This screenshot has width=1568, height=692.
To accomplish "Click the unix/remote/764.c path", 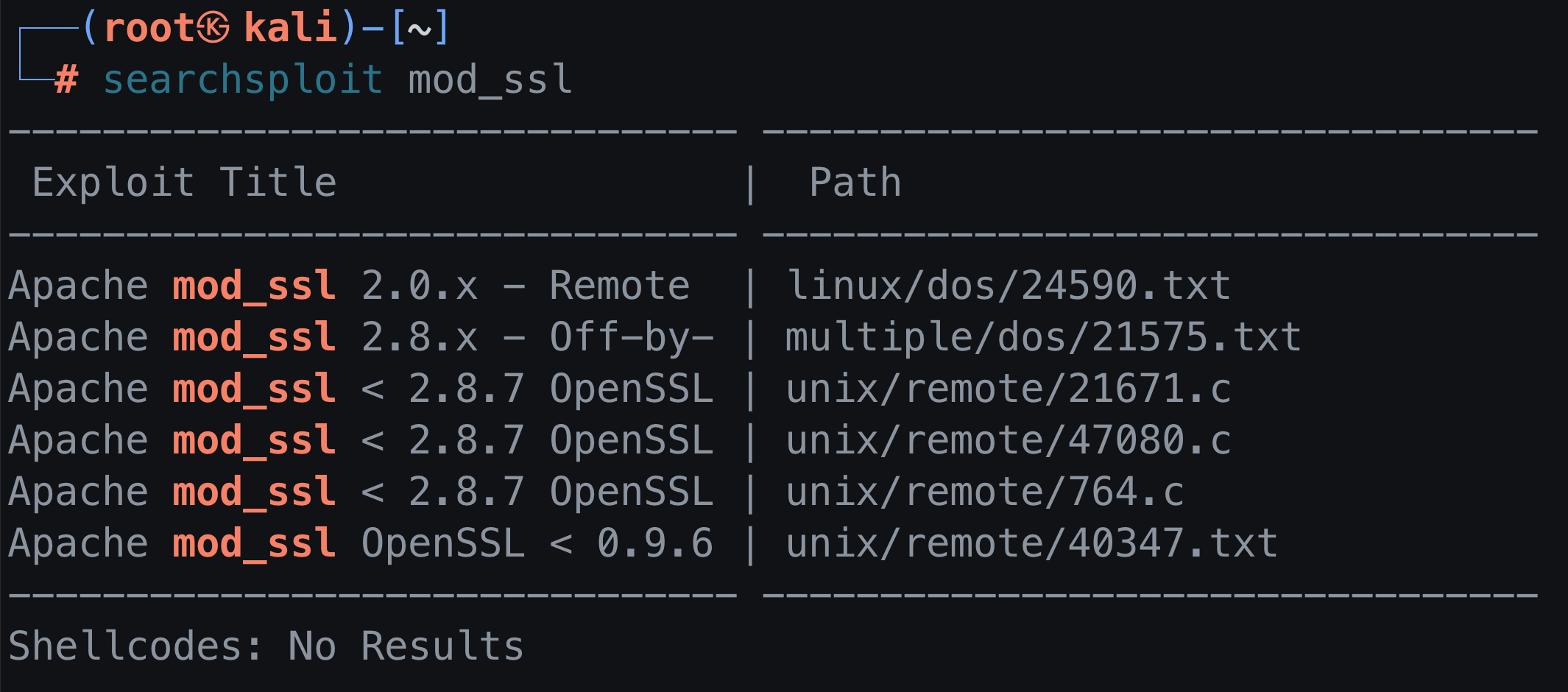I will [984, 492].
